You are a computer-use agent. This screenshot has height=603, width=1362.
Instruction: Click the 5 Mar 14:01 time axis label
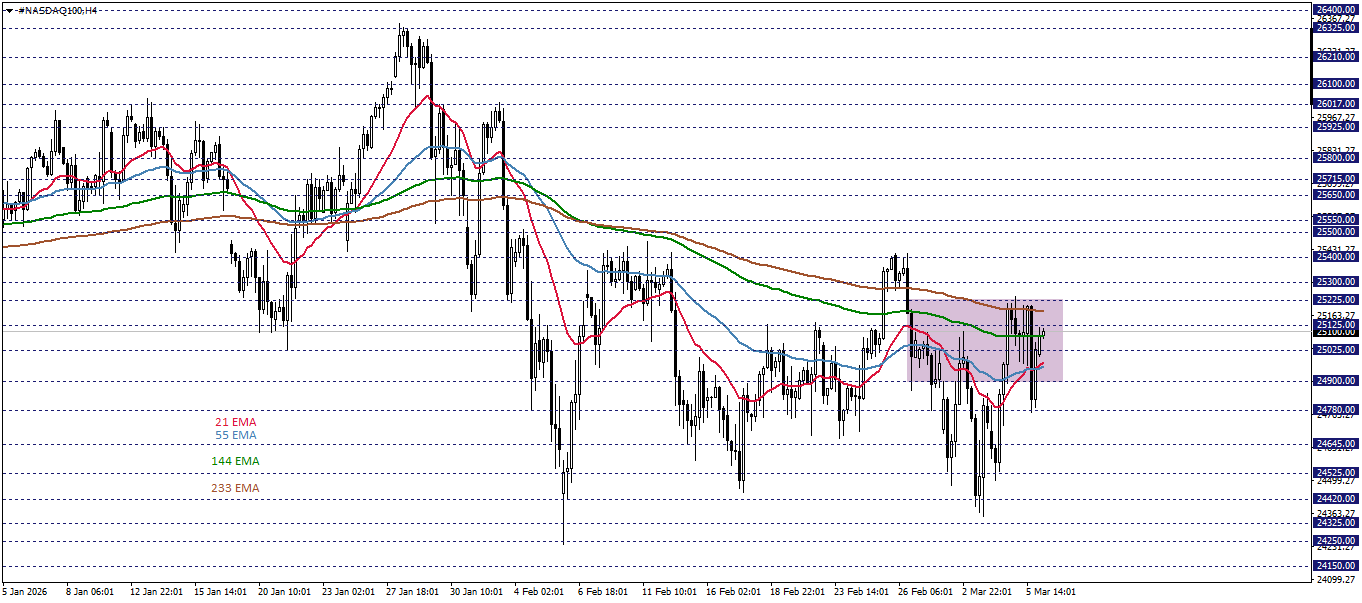(1048, 590)
